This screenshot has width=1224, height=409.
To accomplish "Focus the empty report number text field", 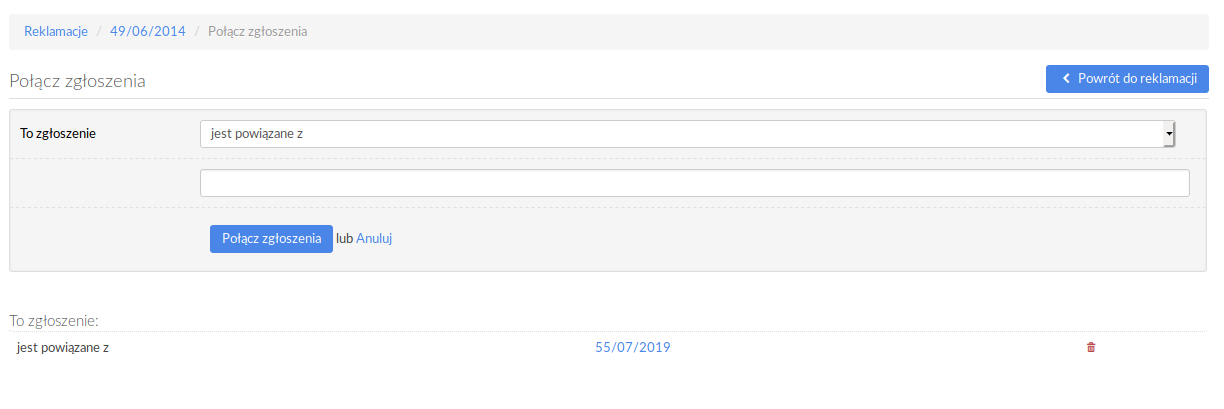I will (x=695, y=183).
